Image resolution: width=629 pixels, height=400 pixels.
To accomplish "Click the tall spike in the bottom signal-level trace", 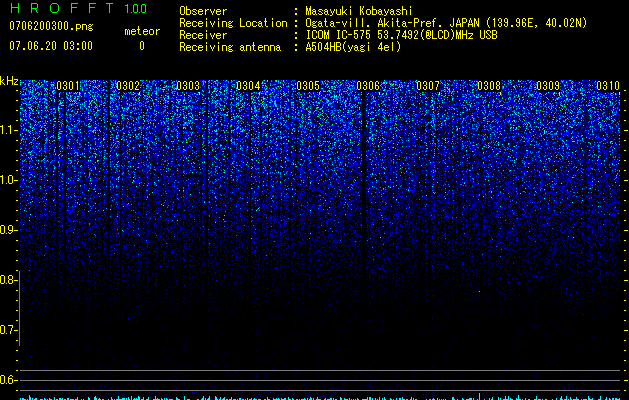I will click(x=479, y=396).
